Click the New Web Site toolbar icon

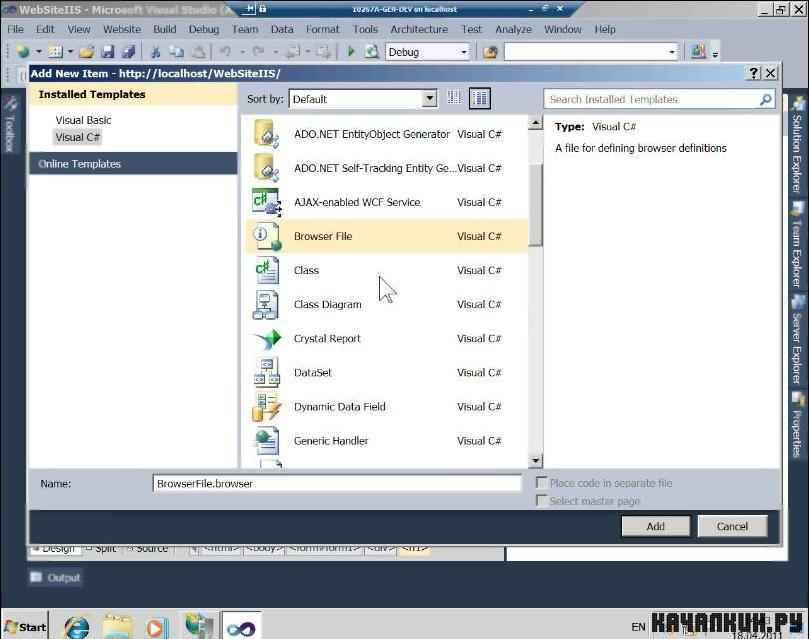click(23, 52)
